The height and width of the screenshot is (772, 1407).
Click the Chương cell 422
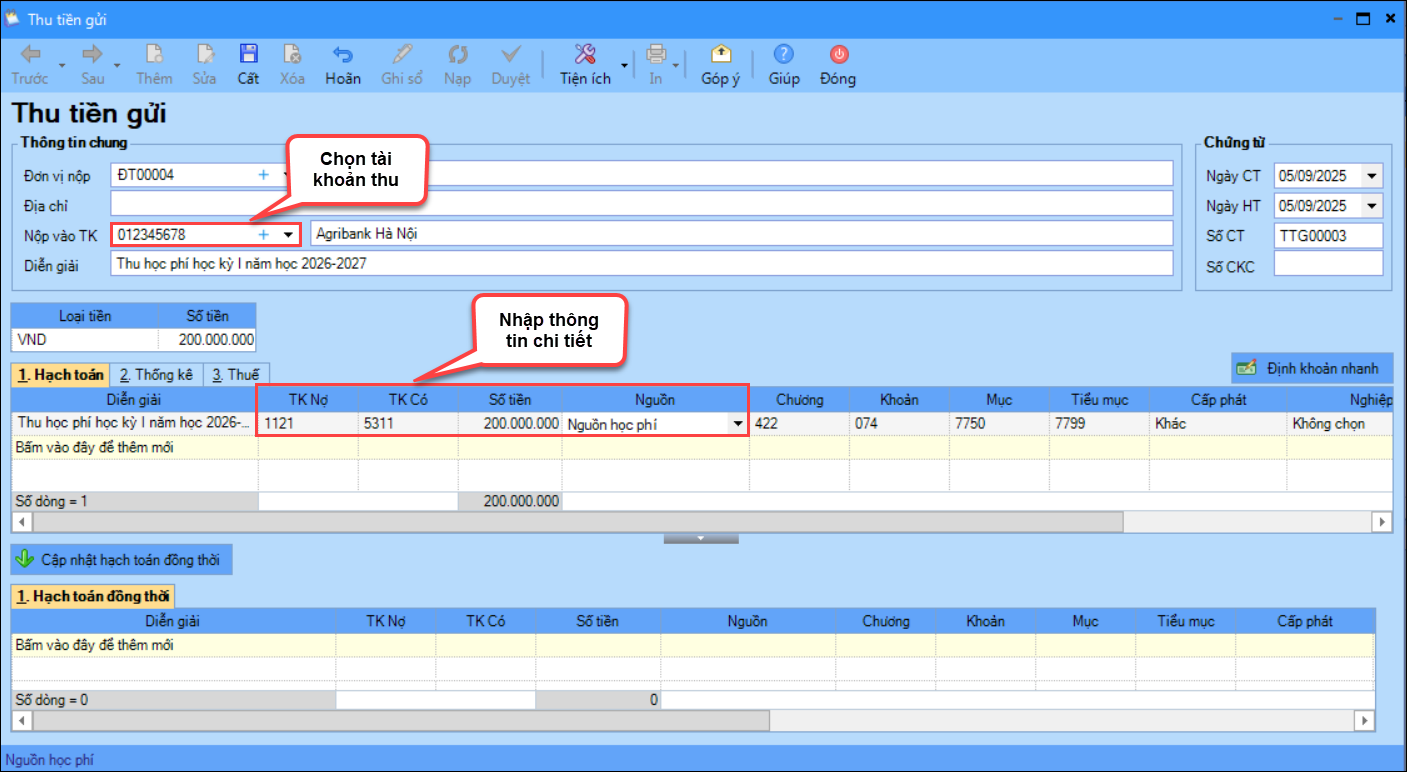[x=800, y=423]
